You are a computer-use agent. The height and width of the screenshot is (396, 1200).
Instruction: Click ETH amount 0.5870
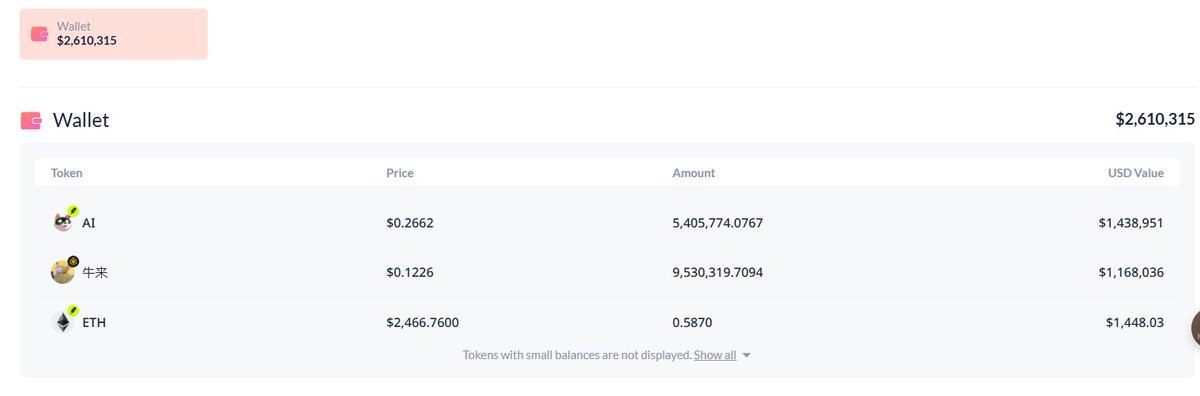tap(692, 323)
